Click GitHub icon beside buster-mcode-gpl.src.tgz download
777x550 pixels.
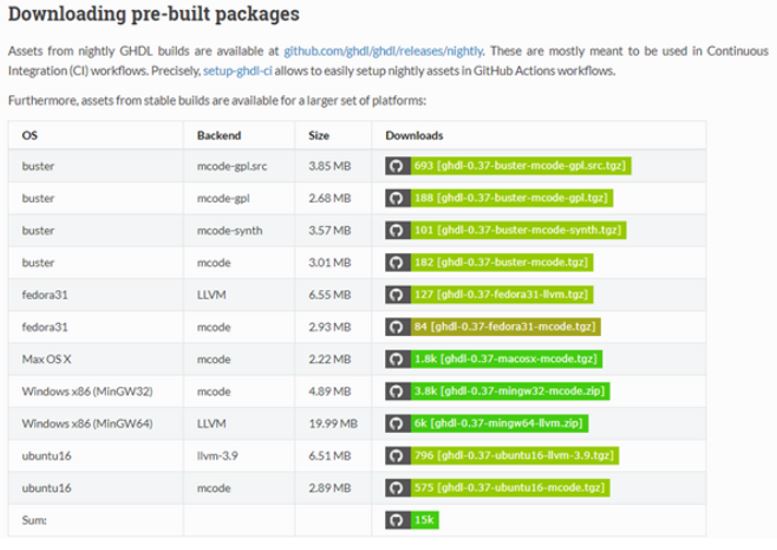coord(397,165)
